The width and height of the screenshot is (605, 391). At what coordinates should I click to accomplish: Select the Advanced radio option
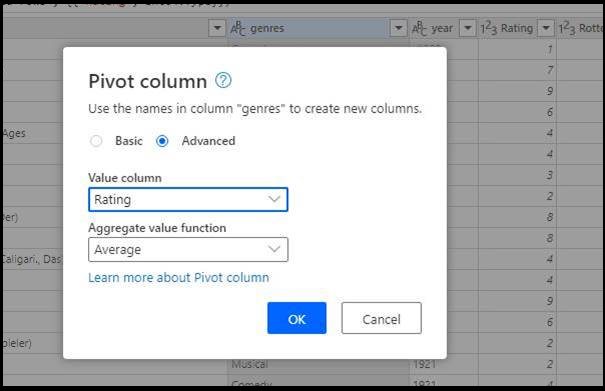(162, 141)
